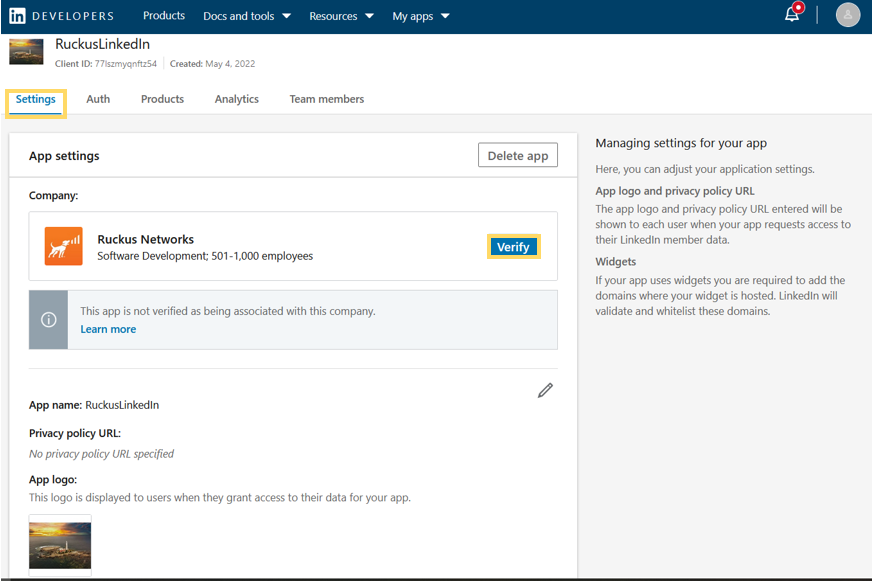Click the 'Managing settings for your app' heading
Screen dimensions: 872x582
[x=681, y=143]
